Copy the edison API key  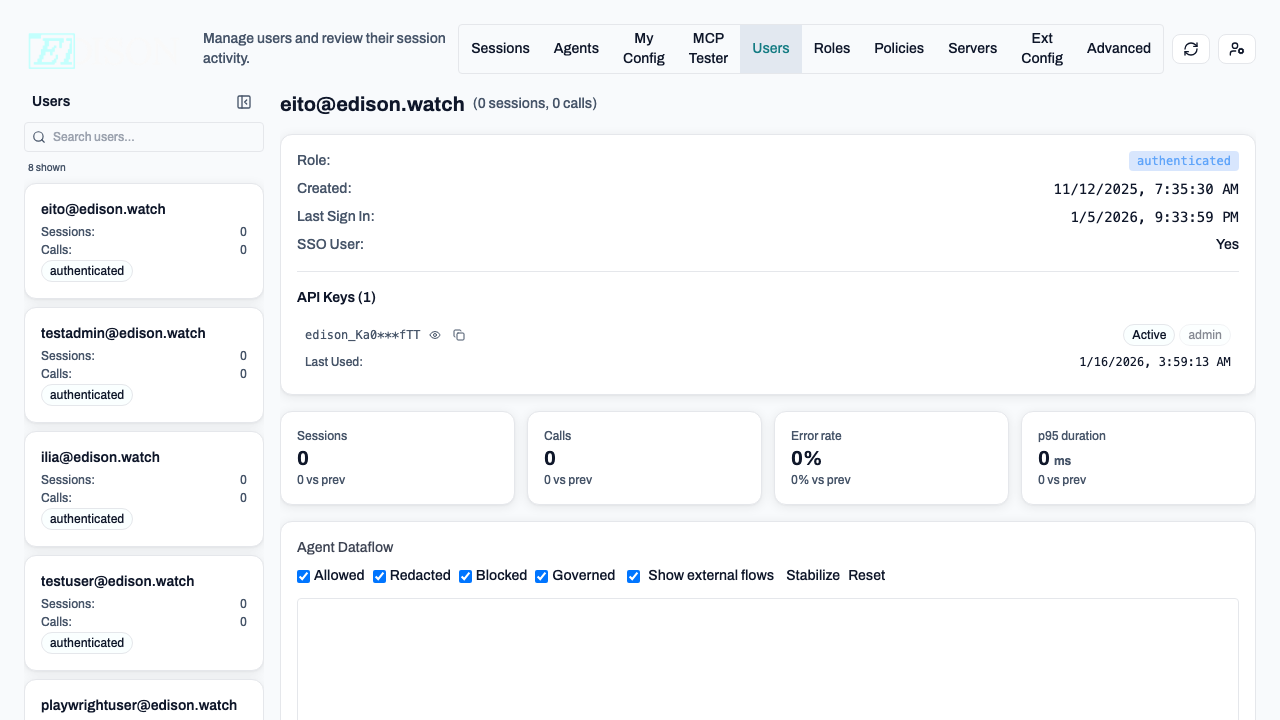click(x=459, y=335)
